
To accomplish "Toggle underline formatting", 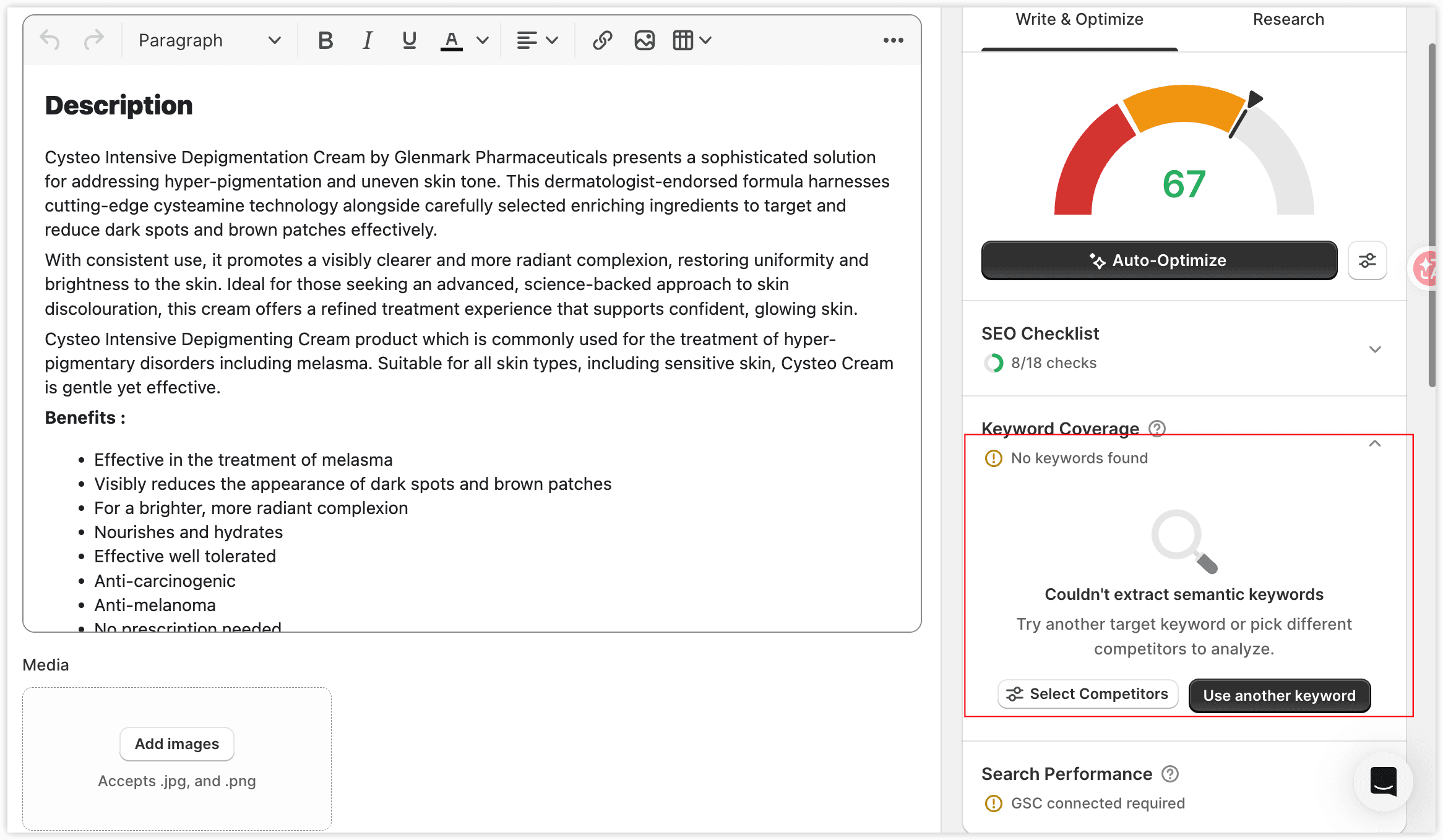I will click(x=409, y=40).
